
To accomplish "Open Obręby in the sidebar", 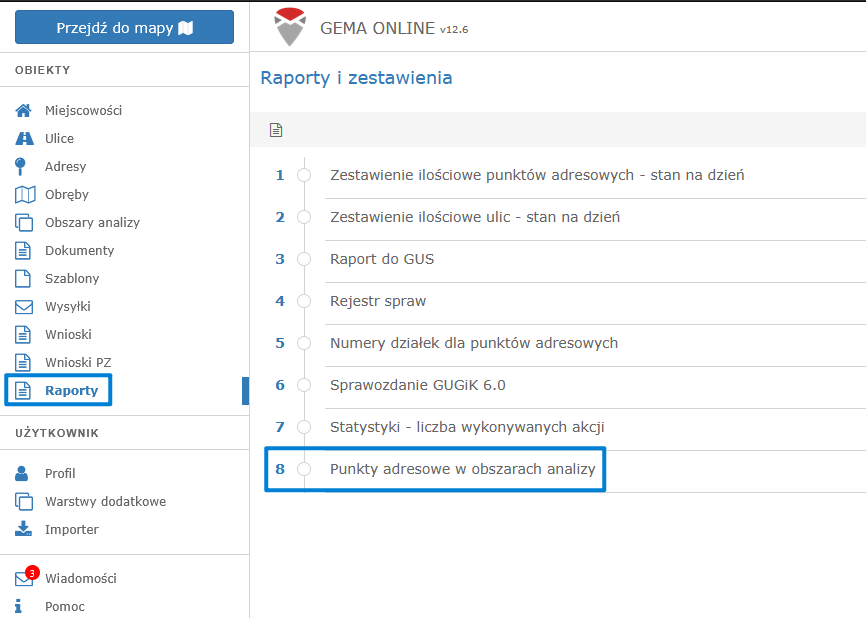I will [67, 194].
